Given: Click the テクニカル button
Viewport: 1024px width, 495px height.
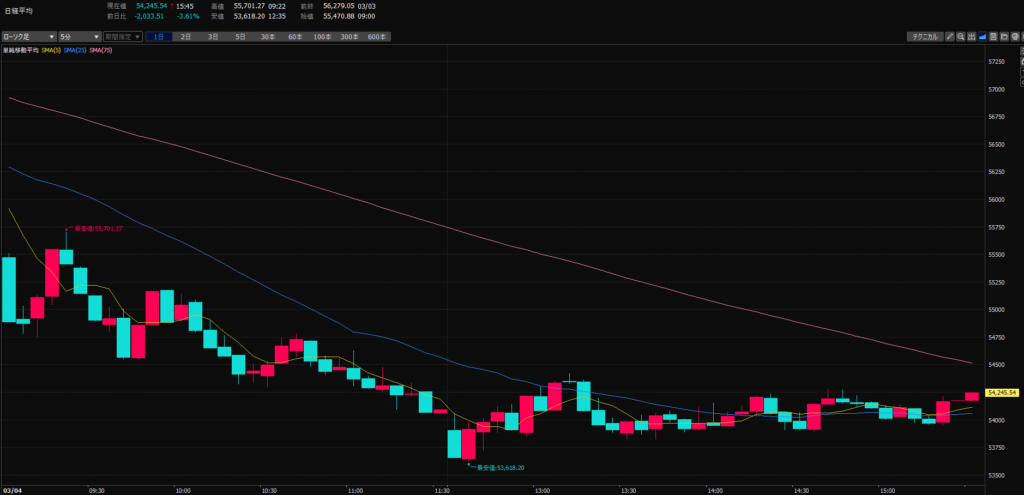Looking at the screenshot, I should pyautogui.click(x=923, y=36).
